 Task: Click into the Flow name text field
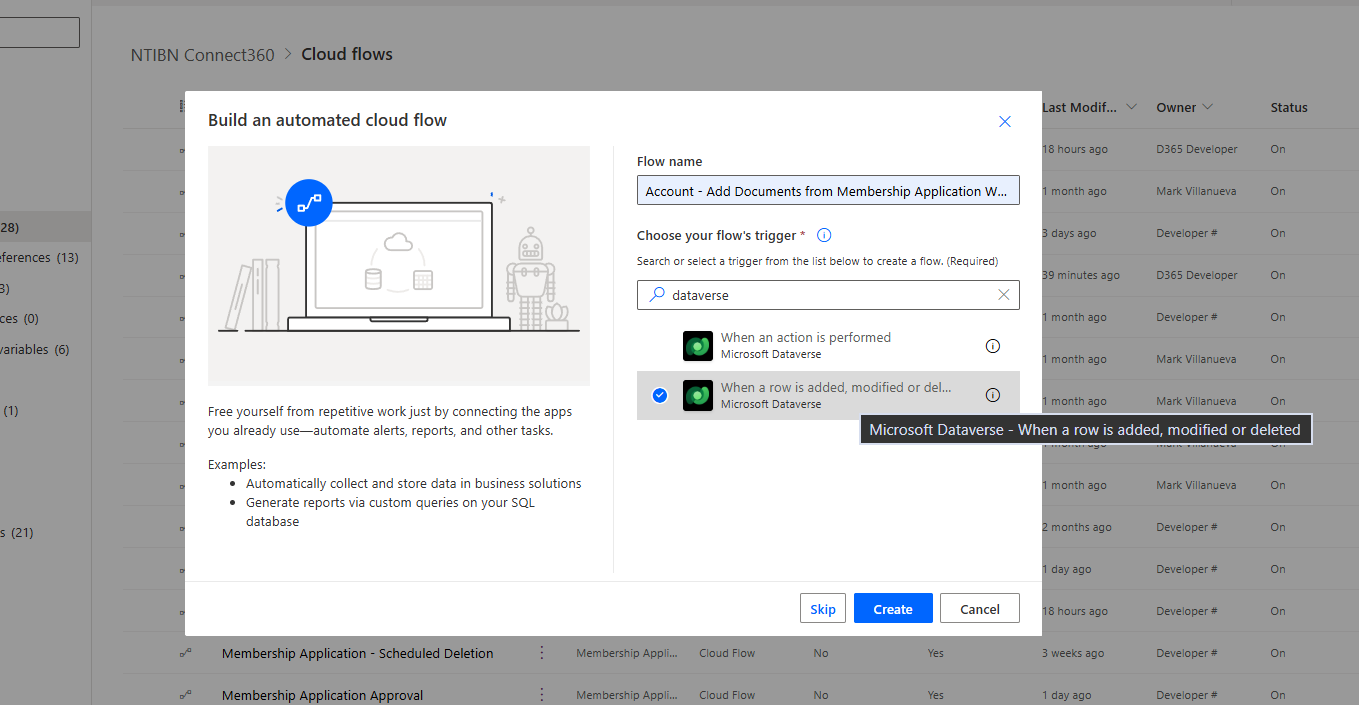[x=827, y=191]
